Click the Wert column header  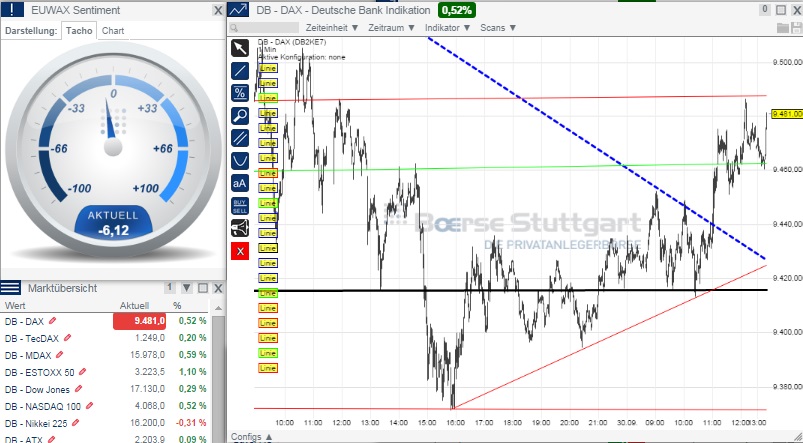click(x=15, y=306)
